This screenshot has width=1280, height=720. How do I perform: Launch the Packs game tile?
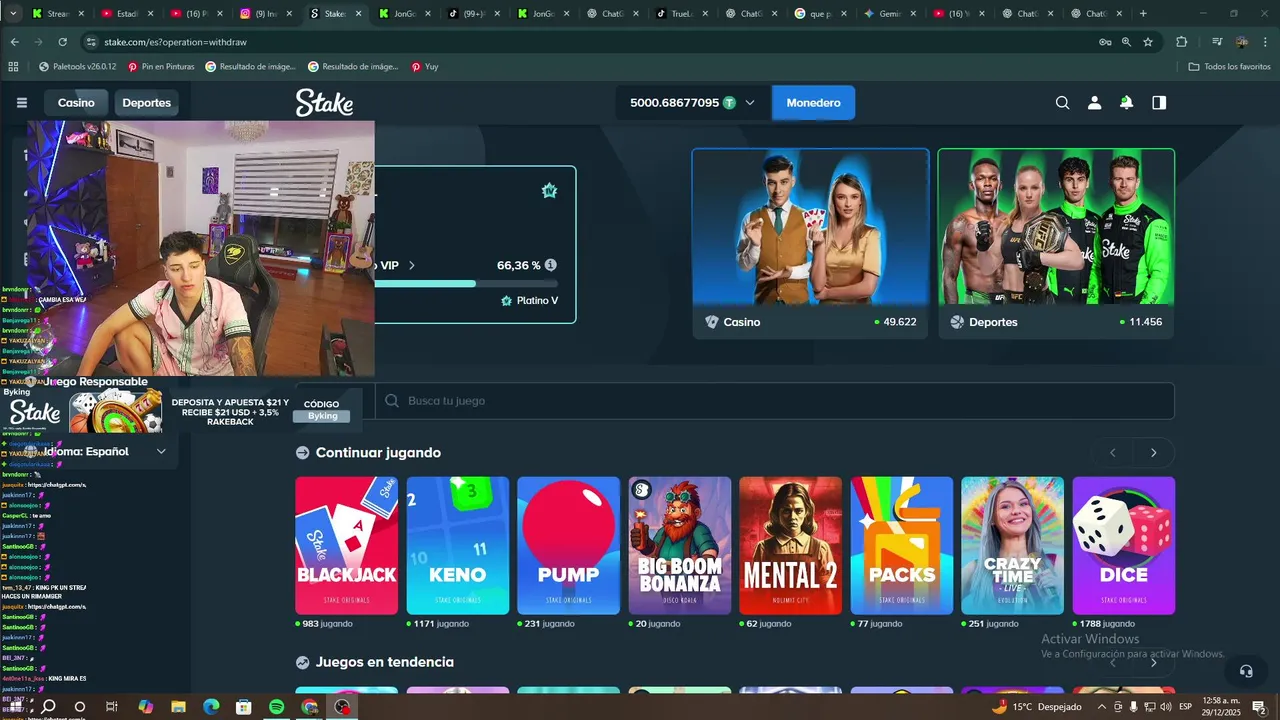click(901, 545)
